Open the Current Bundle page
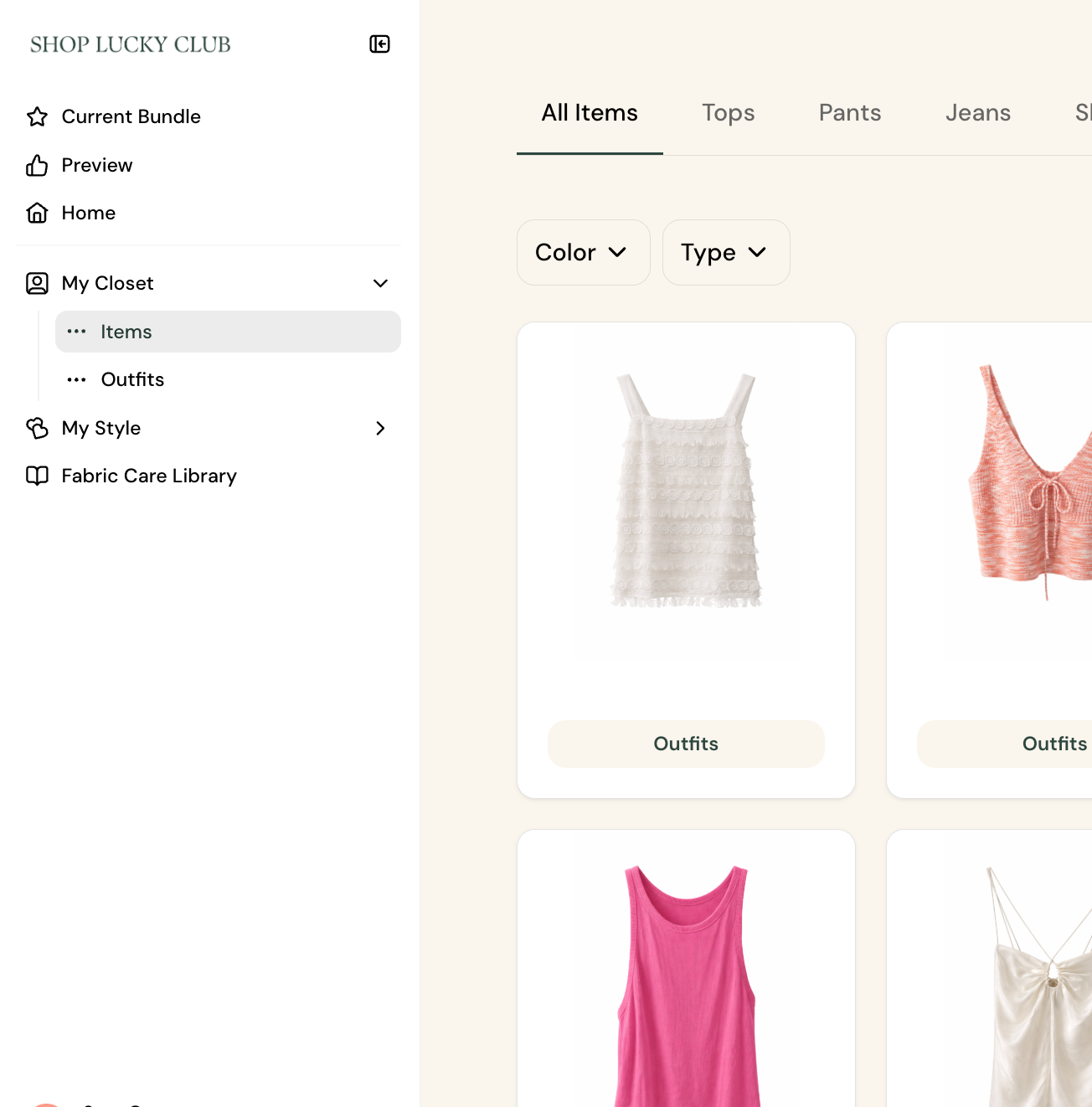 131,116
